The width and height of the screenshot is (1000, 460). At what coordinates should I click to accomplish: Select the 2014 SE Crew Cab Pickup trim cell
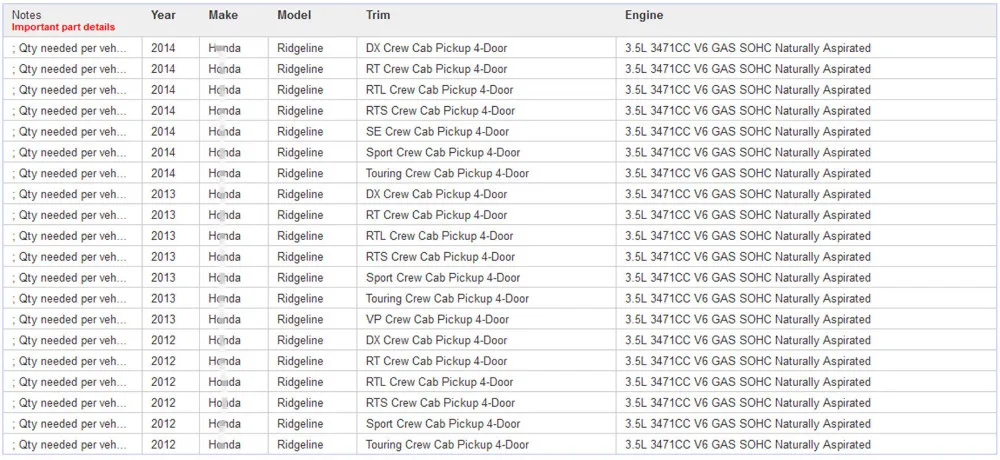pos(486,131)
